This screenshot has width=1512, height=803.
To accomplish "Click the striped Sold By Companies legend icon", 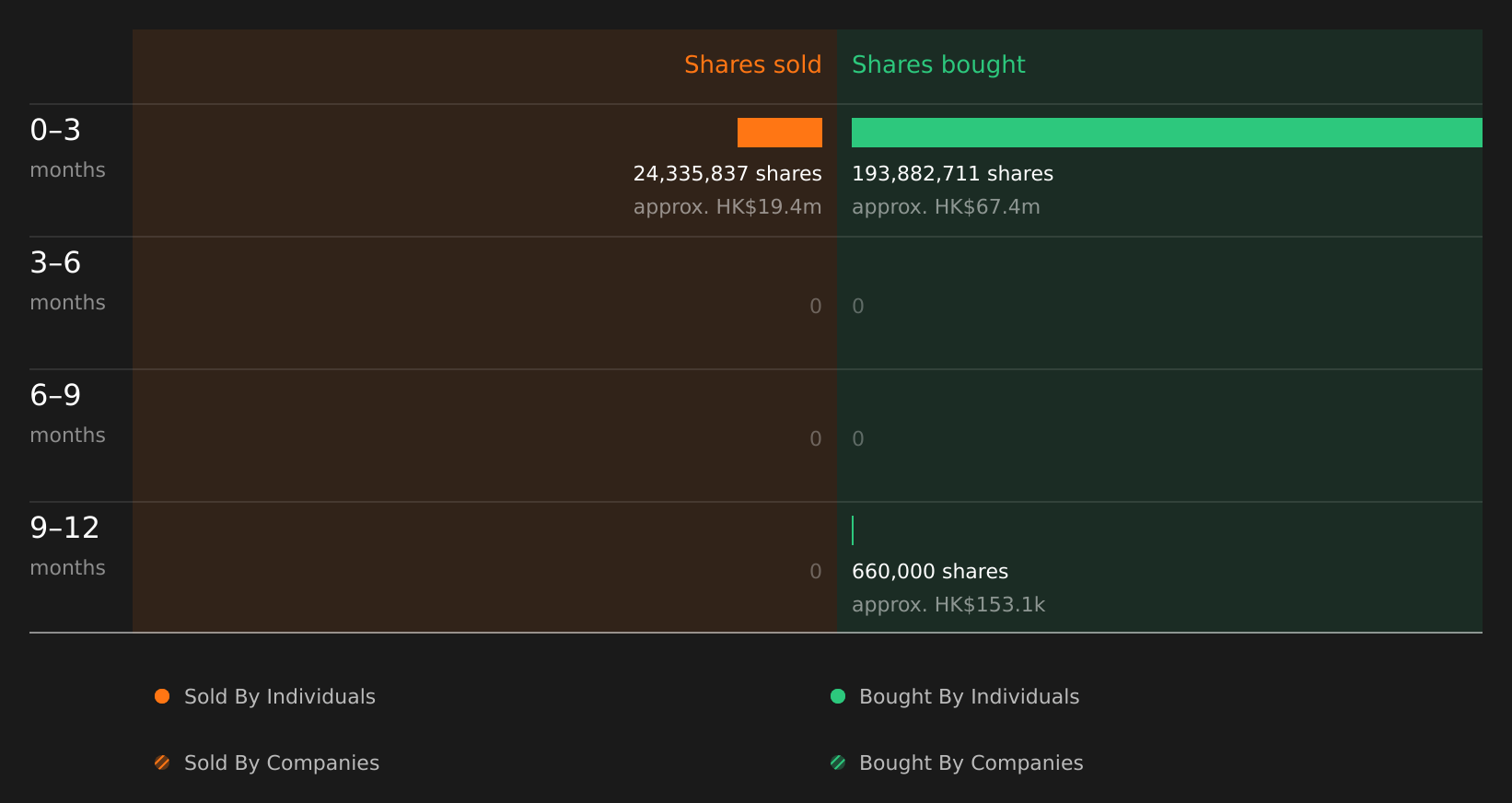I will tap(162, 762).
